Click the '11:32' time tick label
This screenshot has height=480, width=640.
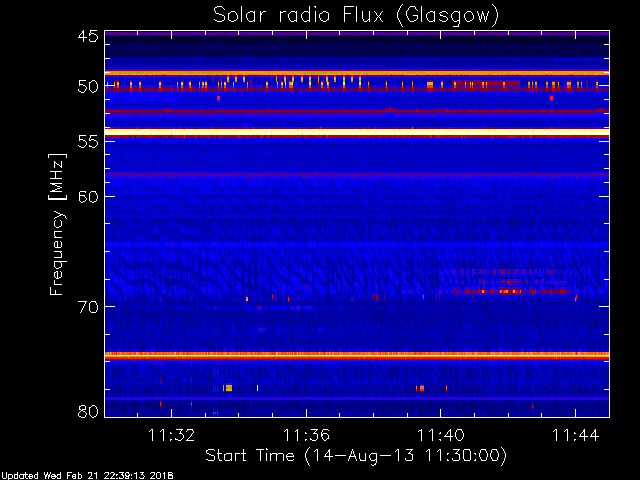171,435
